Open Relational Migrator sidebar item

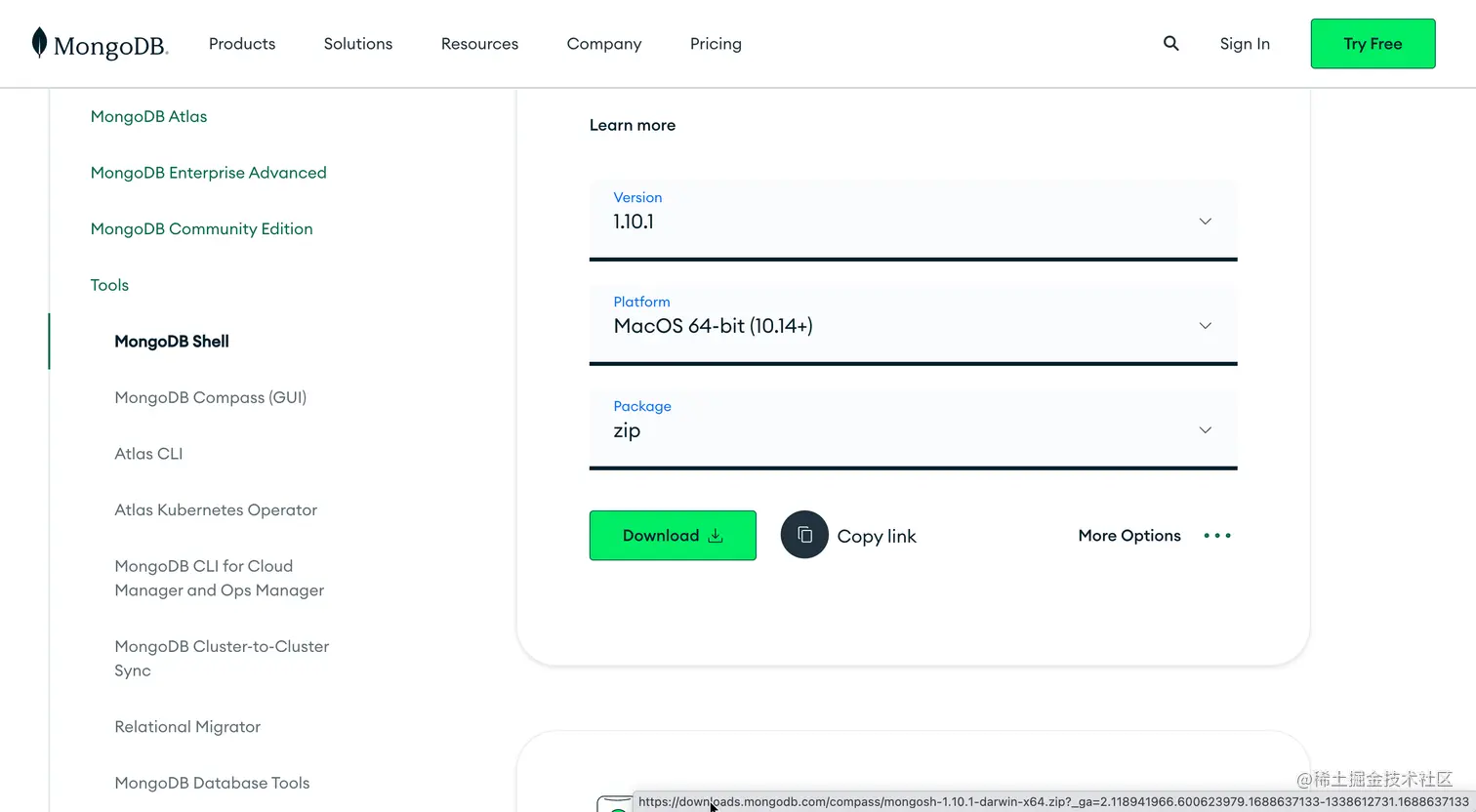(x=187, y=727)
